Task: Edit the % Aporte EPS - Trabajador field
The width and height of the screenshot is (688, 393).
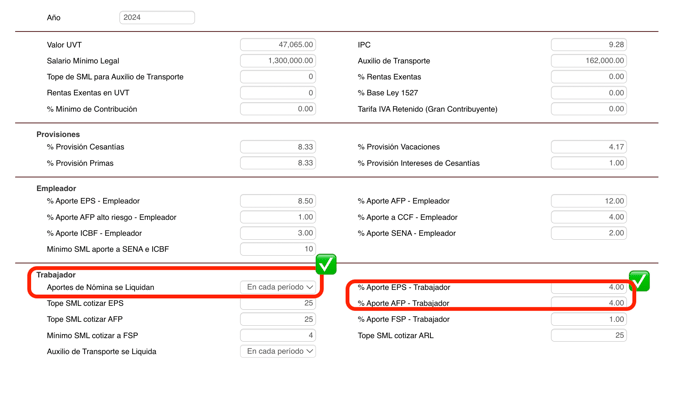Action: click(589, 287)
